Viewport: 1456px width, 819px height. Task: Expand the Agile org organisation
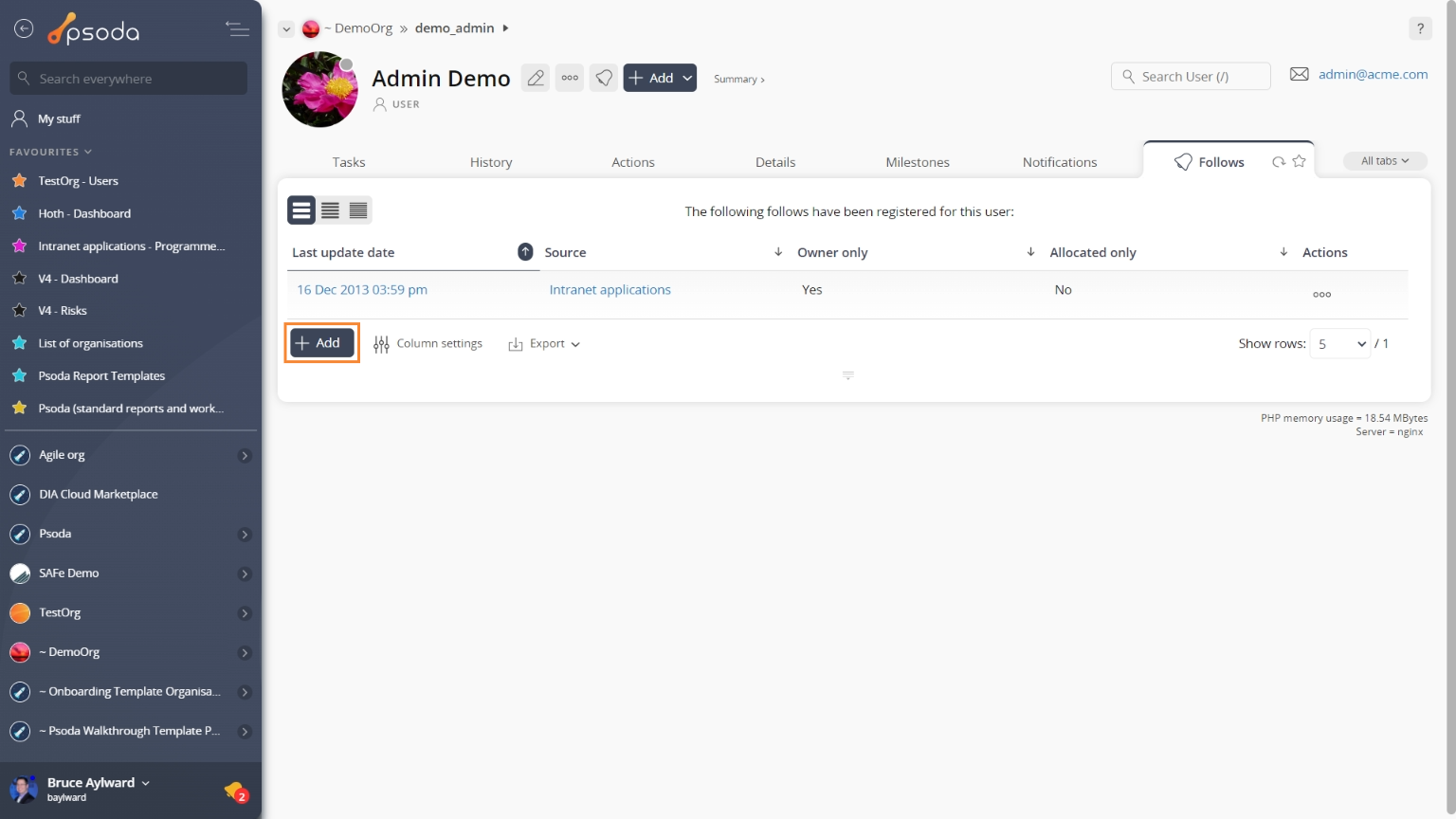(x=245, y=456)
